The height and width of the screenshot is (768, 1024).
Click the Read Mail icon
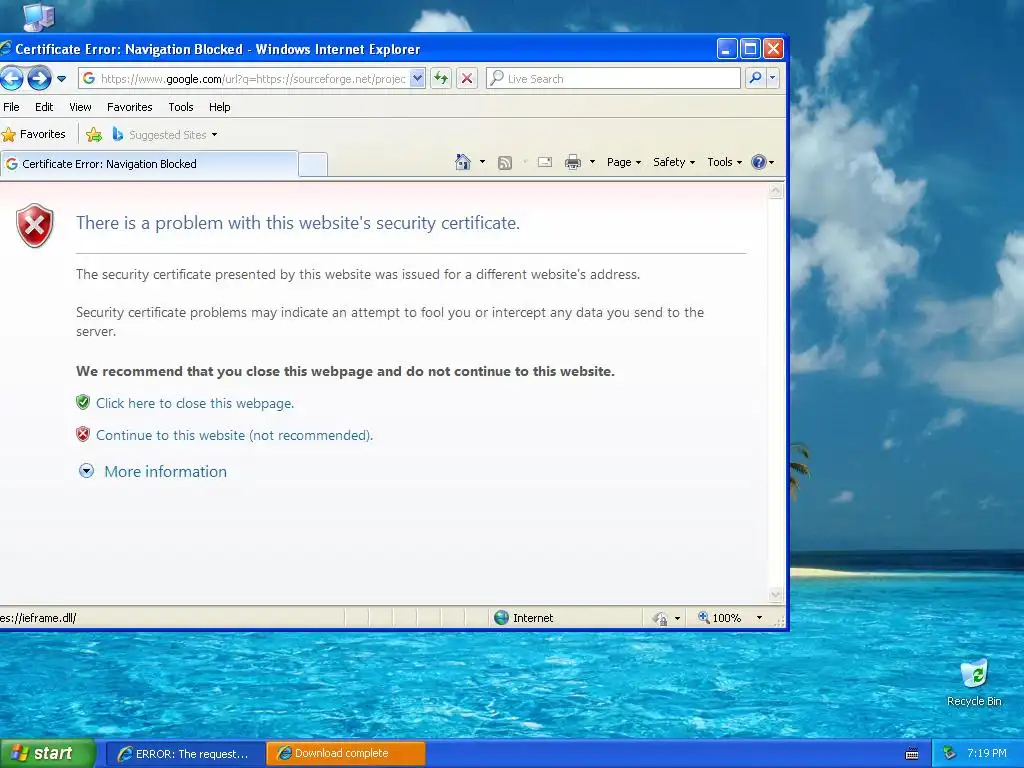[x=545, y=162]
